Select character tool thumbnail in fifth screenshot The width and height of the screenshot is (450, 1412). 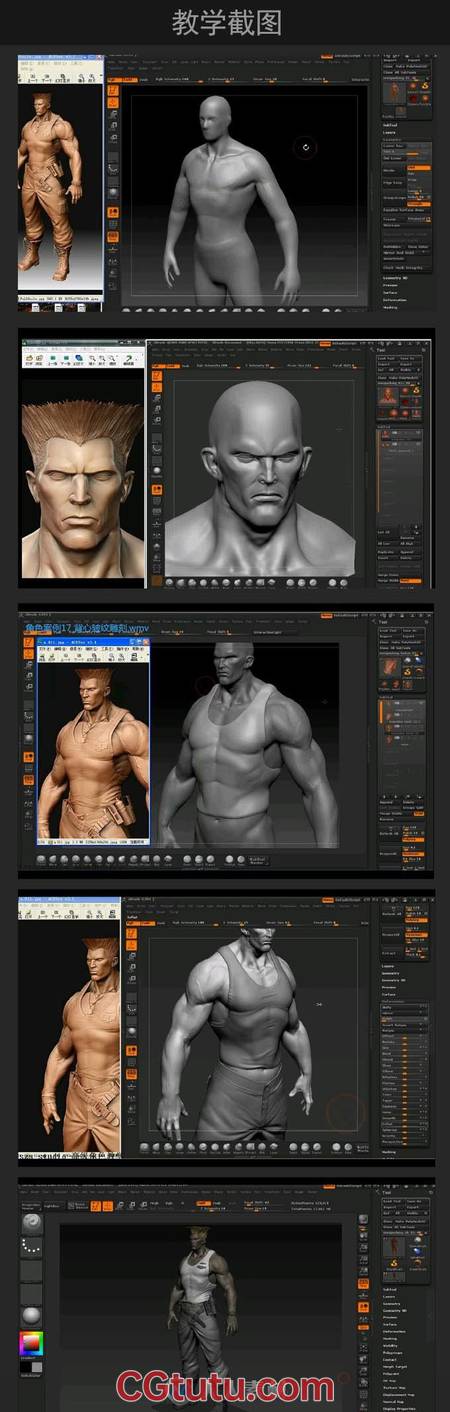pyautogui.click(x=394, y=1246)
